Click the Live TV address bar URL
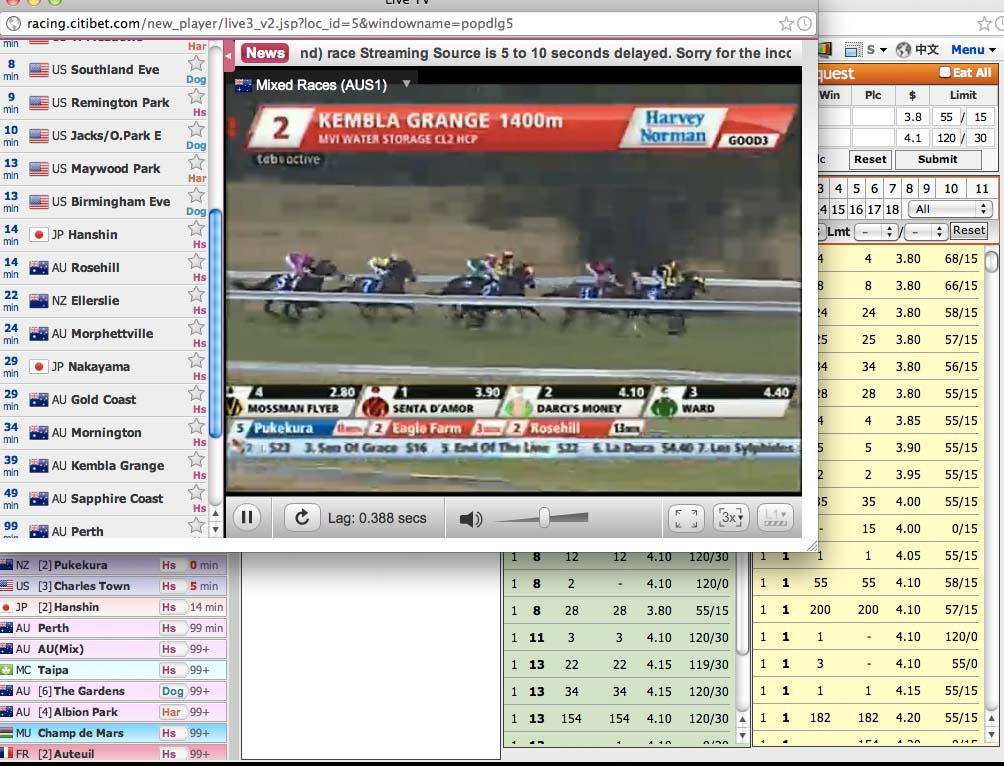Screen dimensions: 1004x766 point(270,24)
